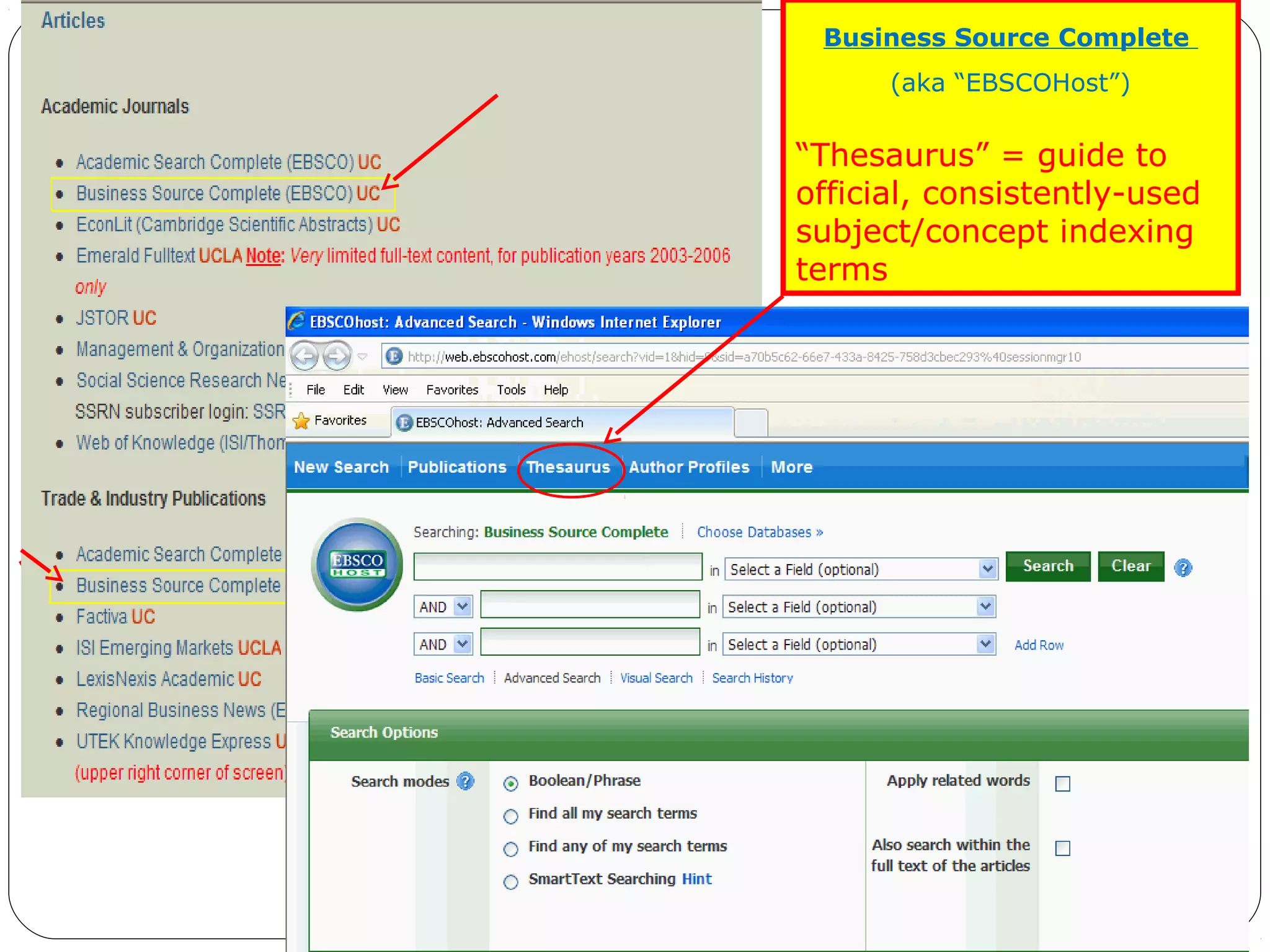This screenshot has width=1270, height=952.
Task: Select the EBSCOhost: Advanced Search browser tab
Action: [x=562, y=423]
